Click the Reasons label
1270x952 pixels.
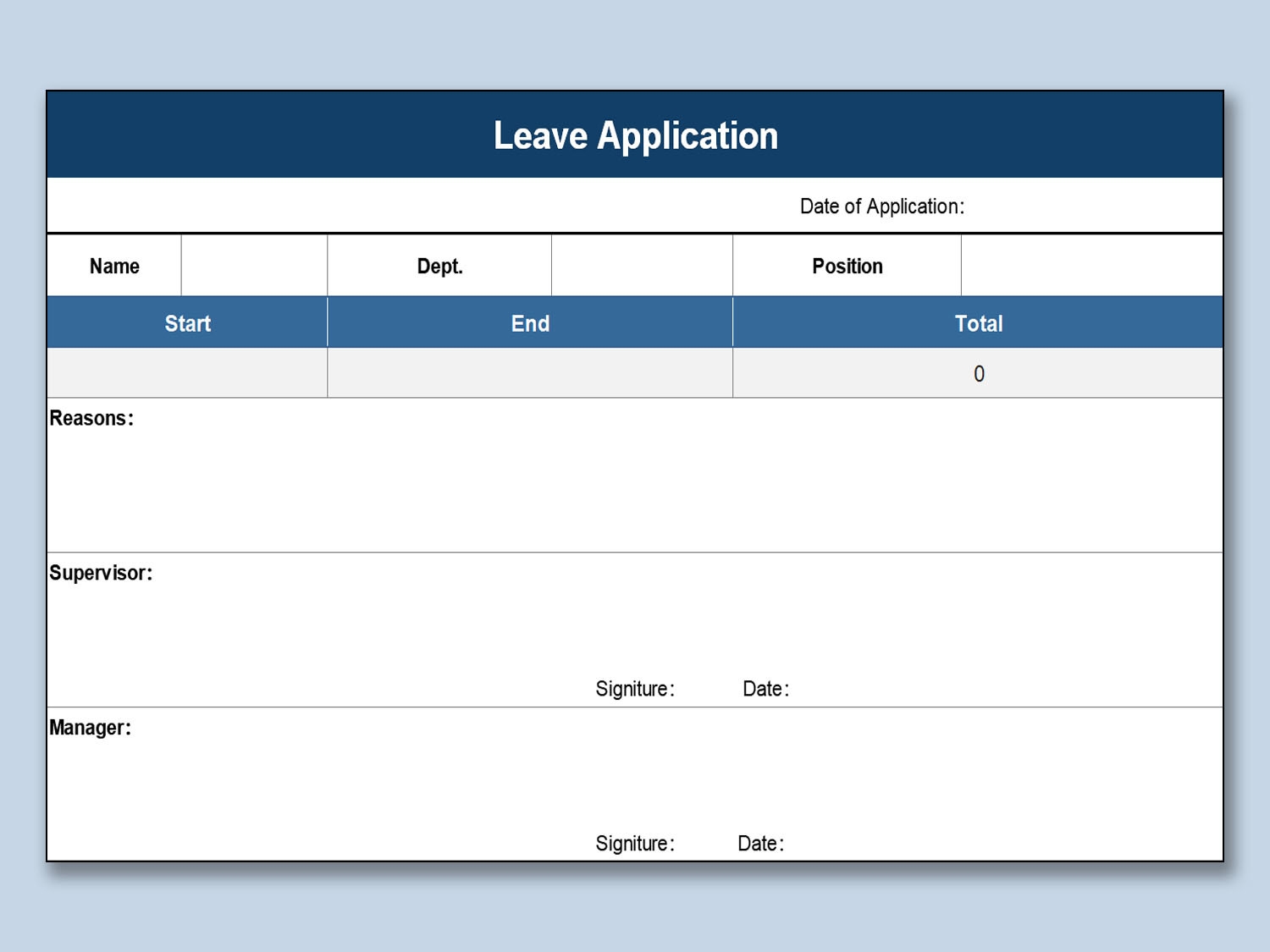click(91, 418)
